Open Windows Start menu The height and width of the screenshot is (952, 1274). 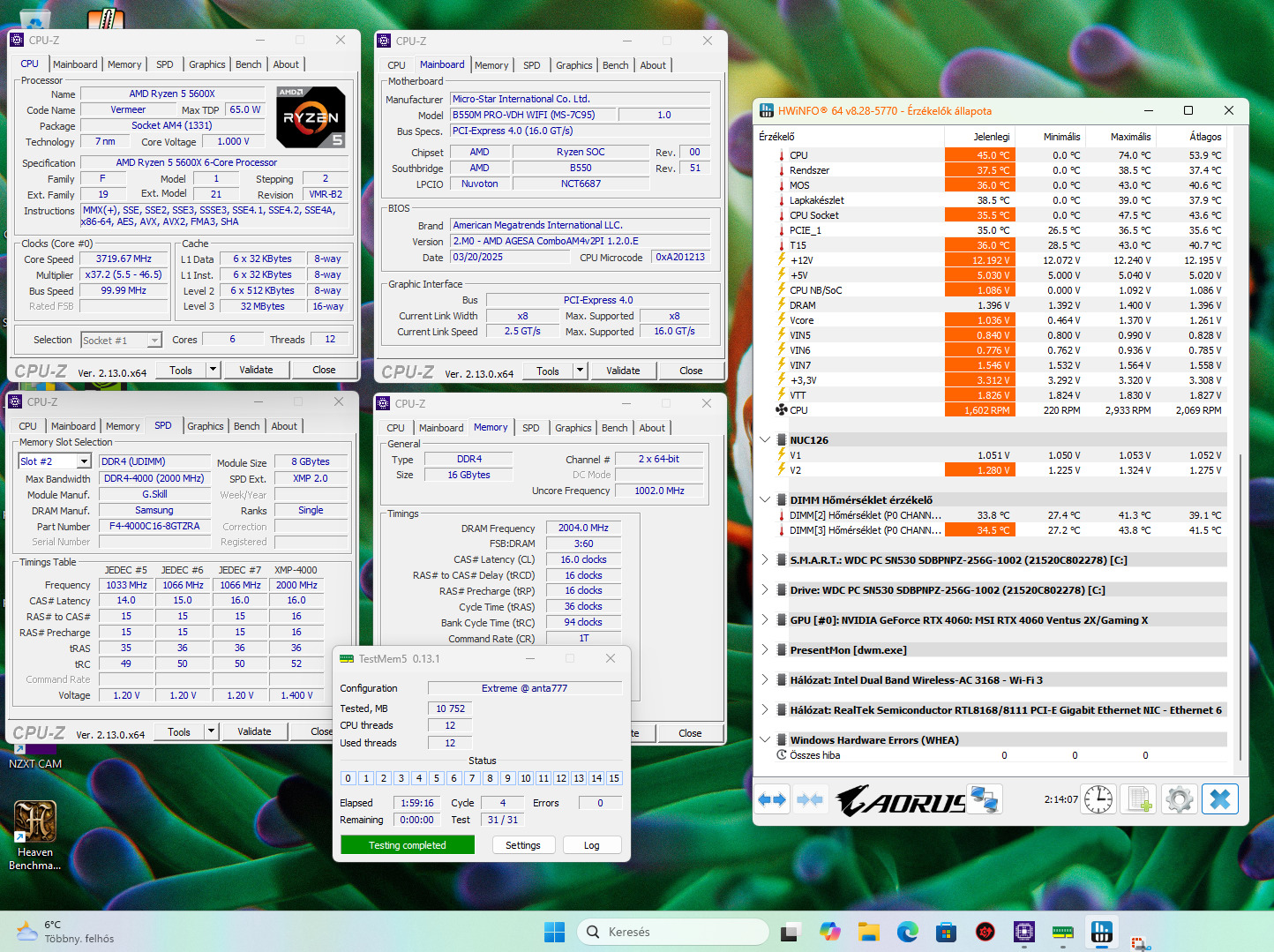[554, 932]
